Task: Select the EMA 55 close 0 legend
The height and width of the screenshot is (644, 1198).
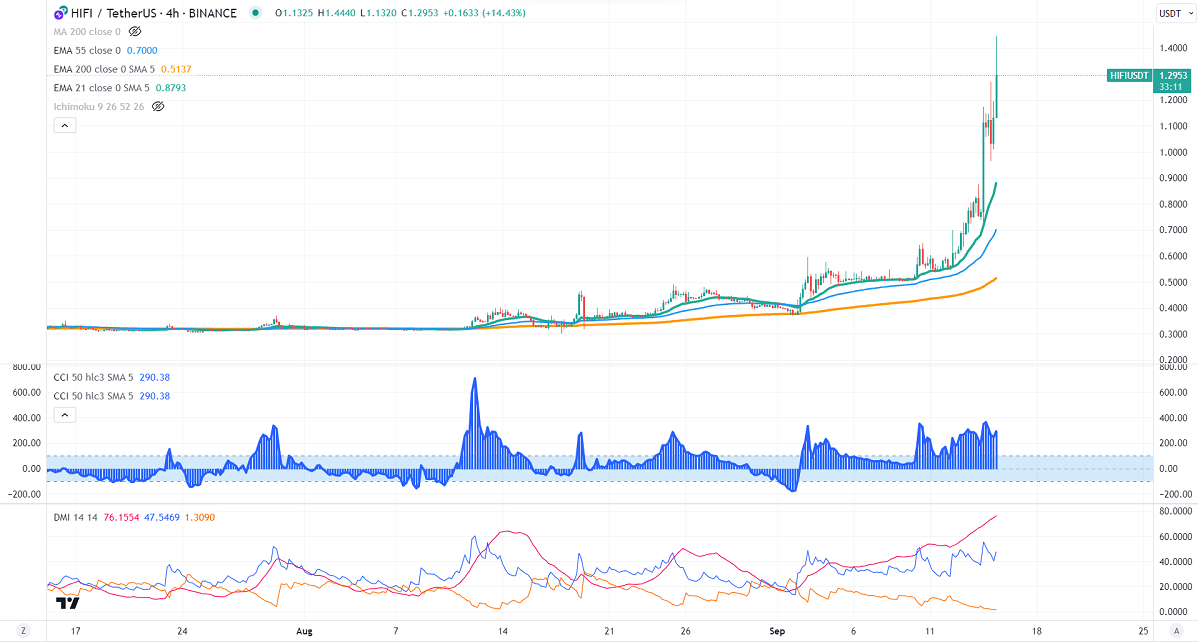Action: click(87, 50)
